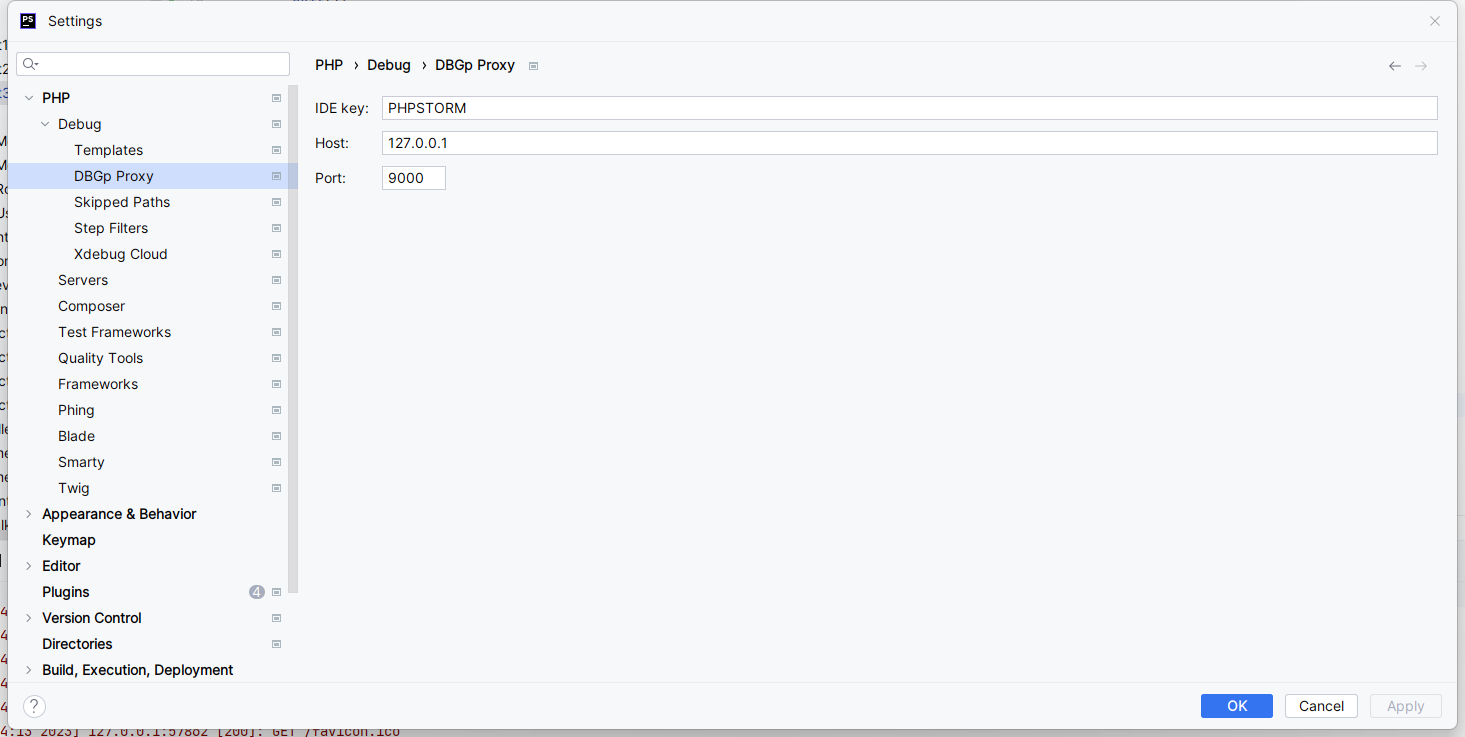Click the project settings icon next to Composer
The image size is (1465, 737).
(x=276, y=306)
